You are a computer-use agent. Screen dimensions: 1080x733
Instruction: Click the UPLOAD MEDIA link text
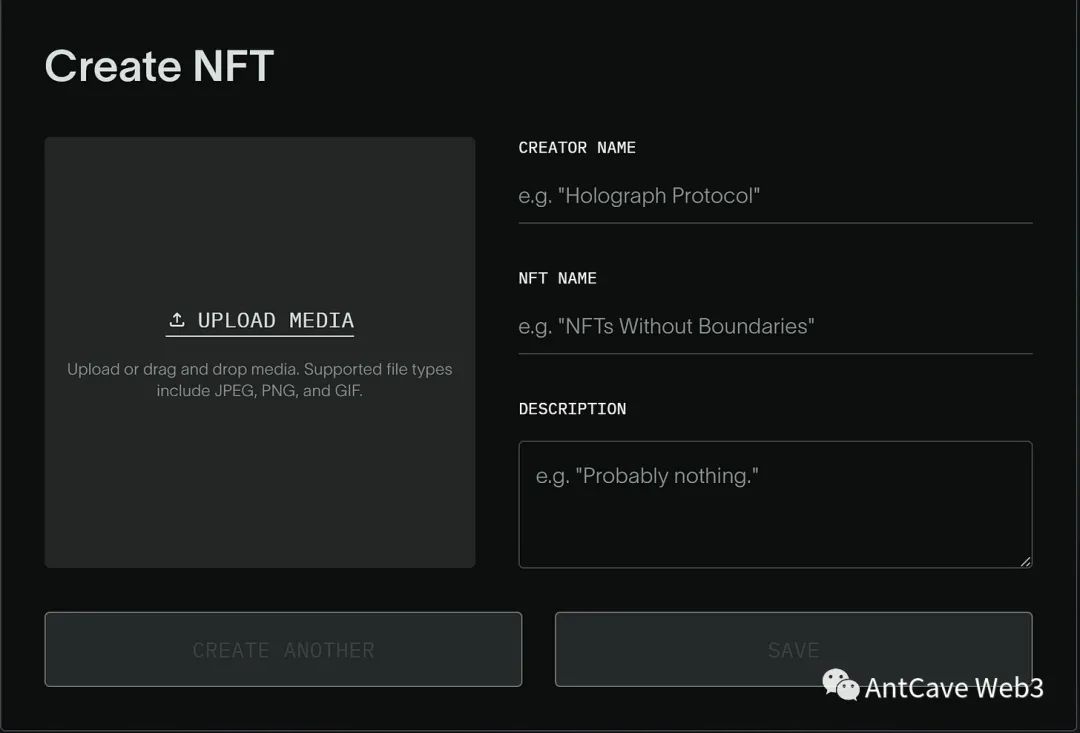(275, 320)
